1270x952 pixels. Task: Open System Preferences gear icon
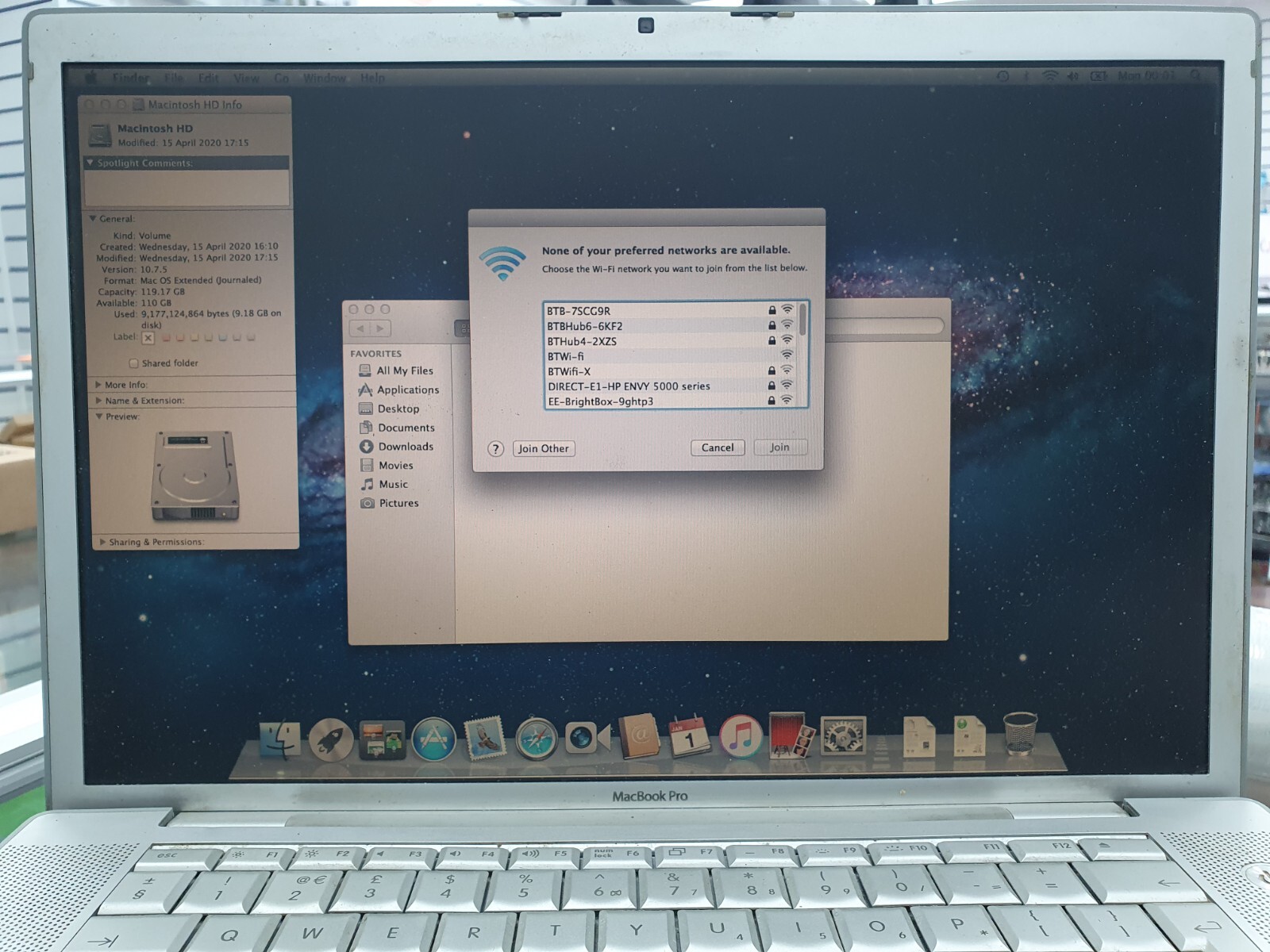pyautogui.click(x=842, y=735)
